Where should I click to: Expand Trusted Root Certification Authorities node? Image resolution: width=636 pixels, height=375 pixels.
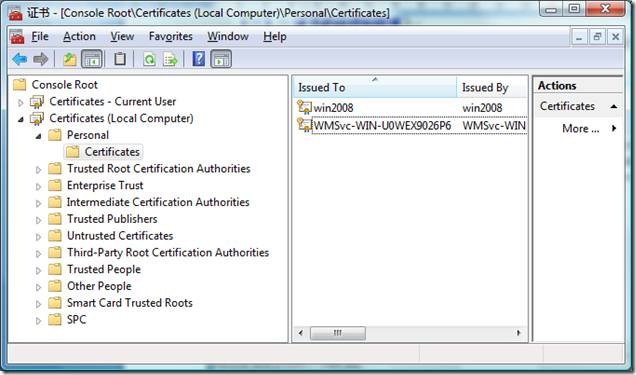pyautogui.click(x=39, y=170)
